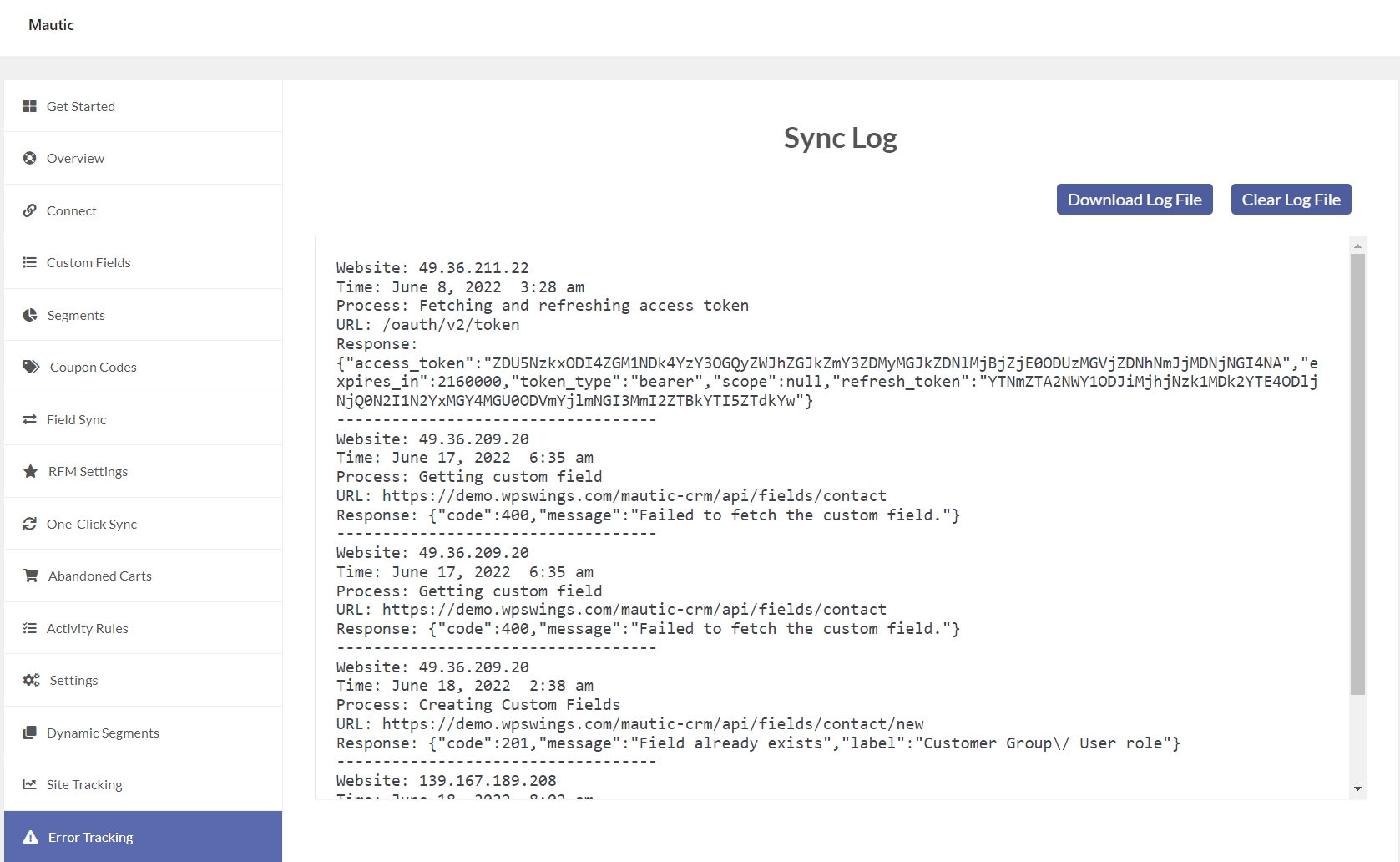Click the Get Started grid icon

coord(30,106)
